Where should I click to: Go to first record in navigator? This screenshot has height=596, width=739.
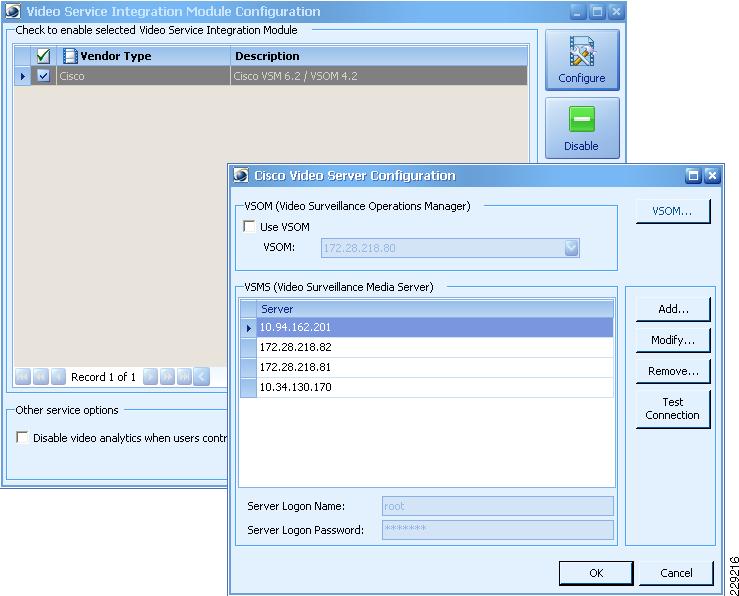click(x=23, y=377)
